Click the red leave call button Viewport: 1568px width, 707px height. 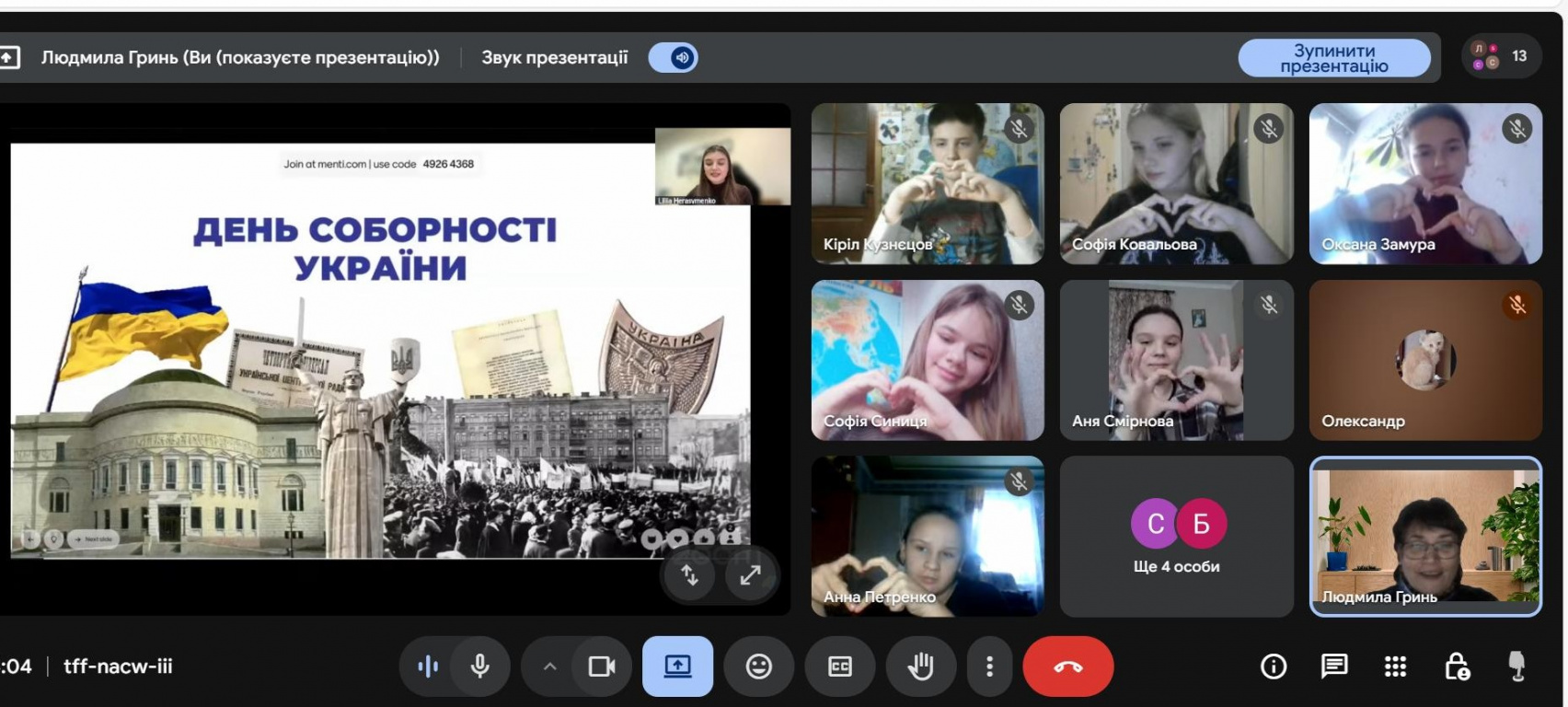pos(1067,666)
